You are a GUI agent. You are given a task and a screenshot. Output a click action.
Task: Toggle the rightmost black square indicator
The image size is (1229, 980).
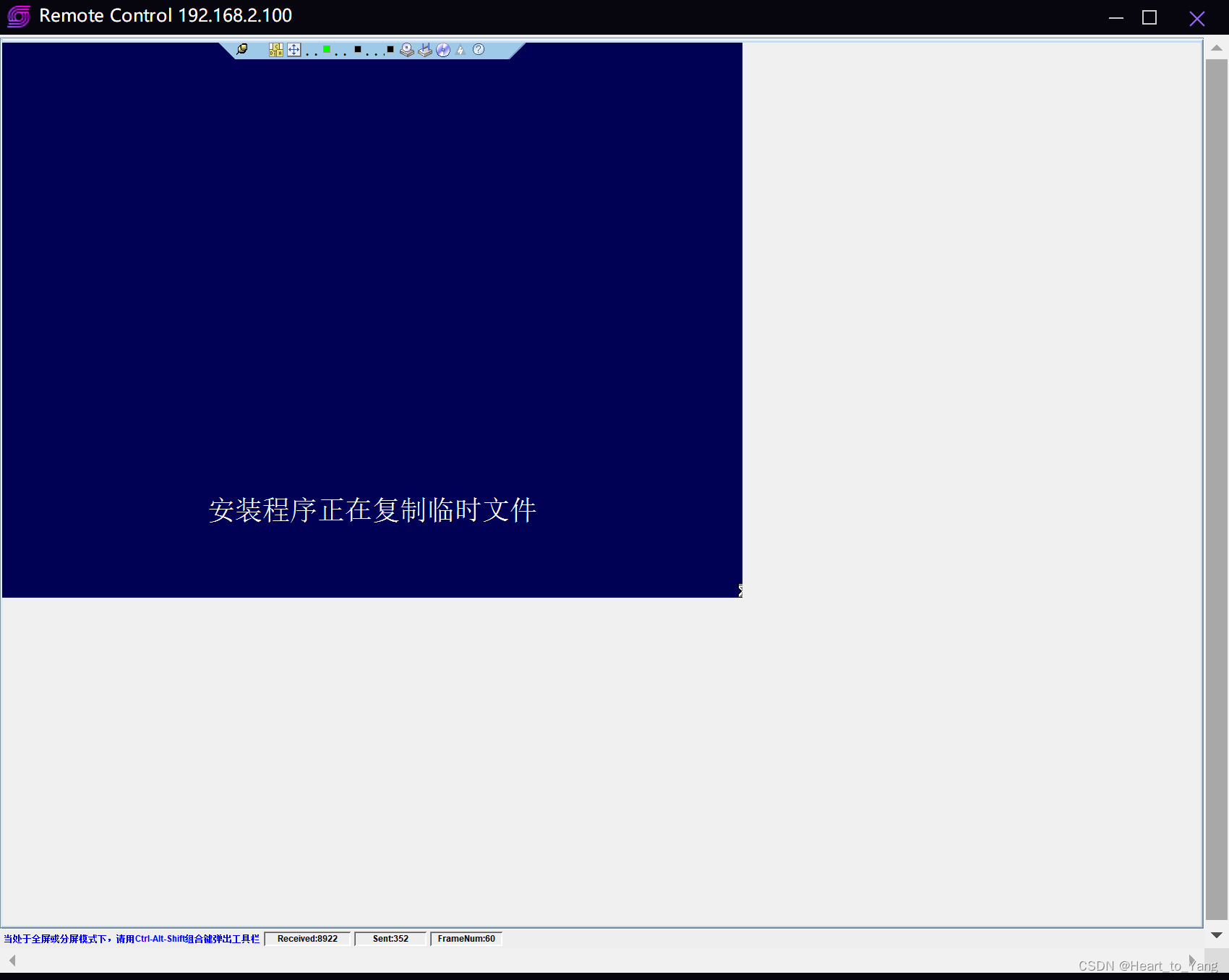[x=390, y=49]
